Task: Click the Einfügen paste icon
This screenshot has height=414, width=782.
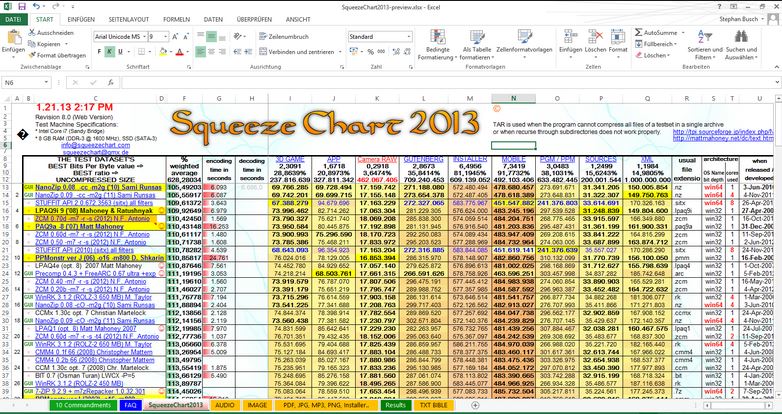Action: pyautogui.click(x=13, y=38)
